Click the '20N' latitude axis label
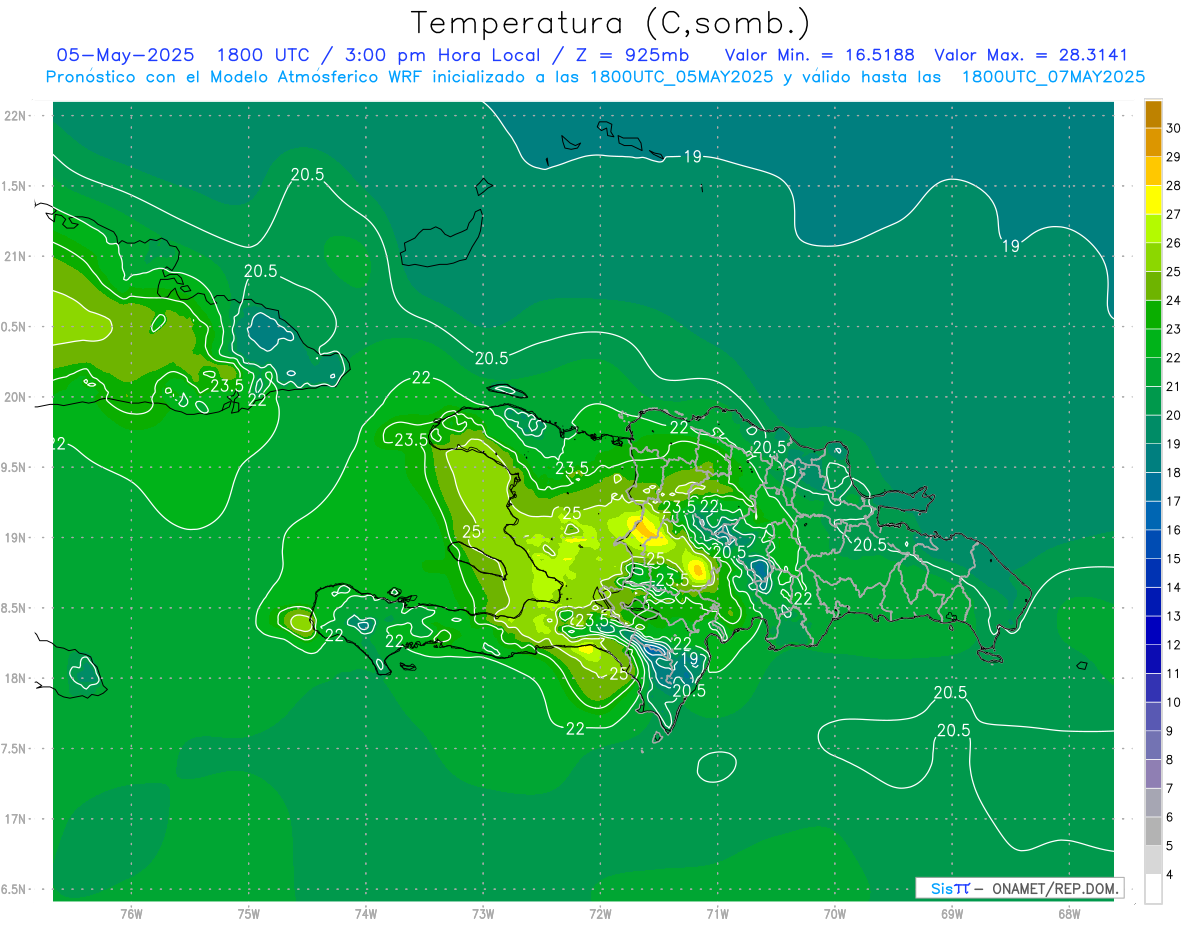 (x=15, y=397)
